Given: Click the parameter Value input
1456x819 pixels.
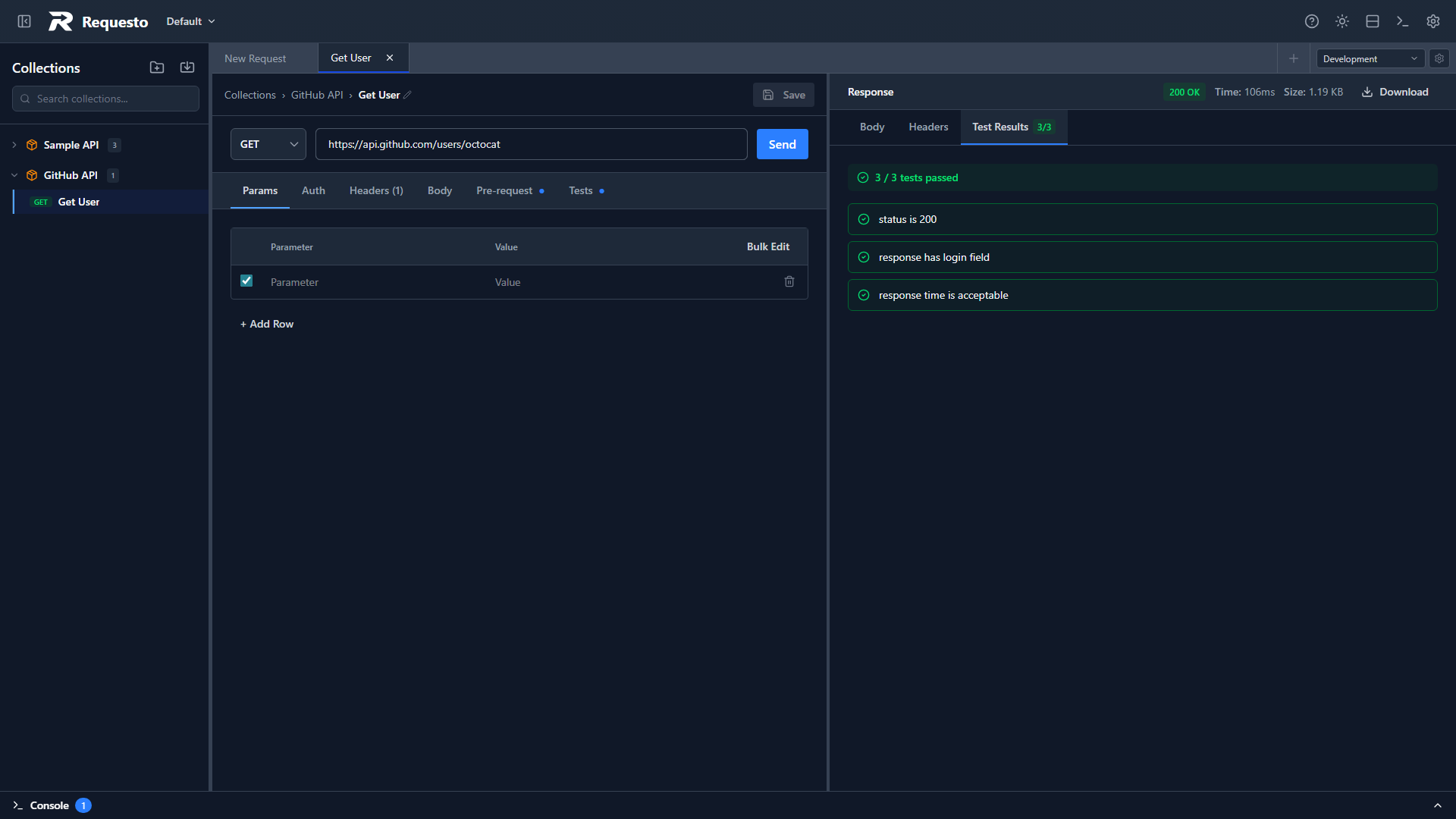Looking at the screenshot, I should click(629, 281).
